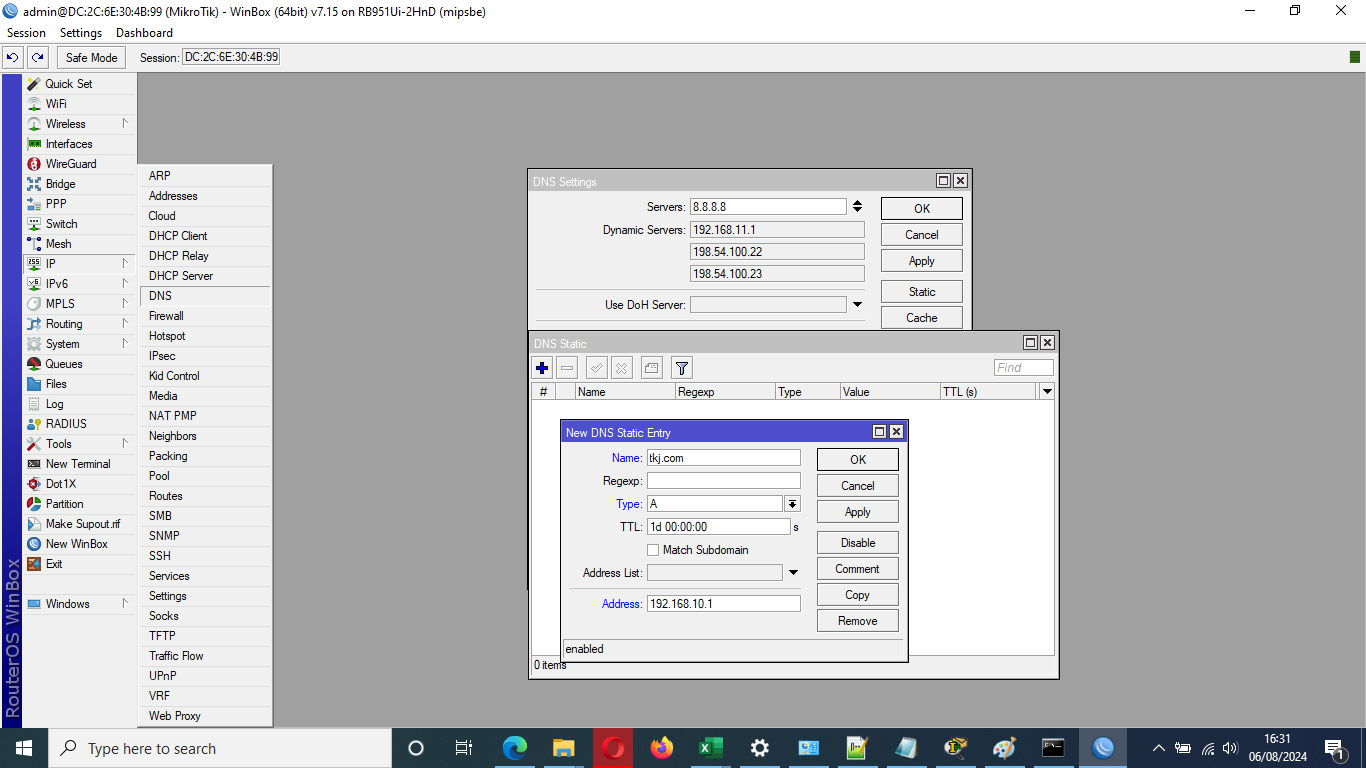Viewport: 1366px width, 768px height.
Task: Open Partition in the sidebar
Action: point(79,504)
